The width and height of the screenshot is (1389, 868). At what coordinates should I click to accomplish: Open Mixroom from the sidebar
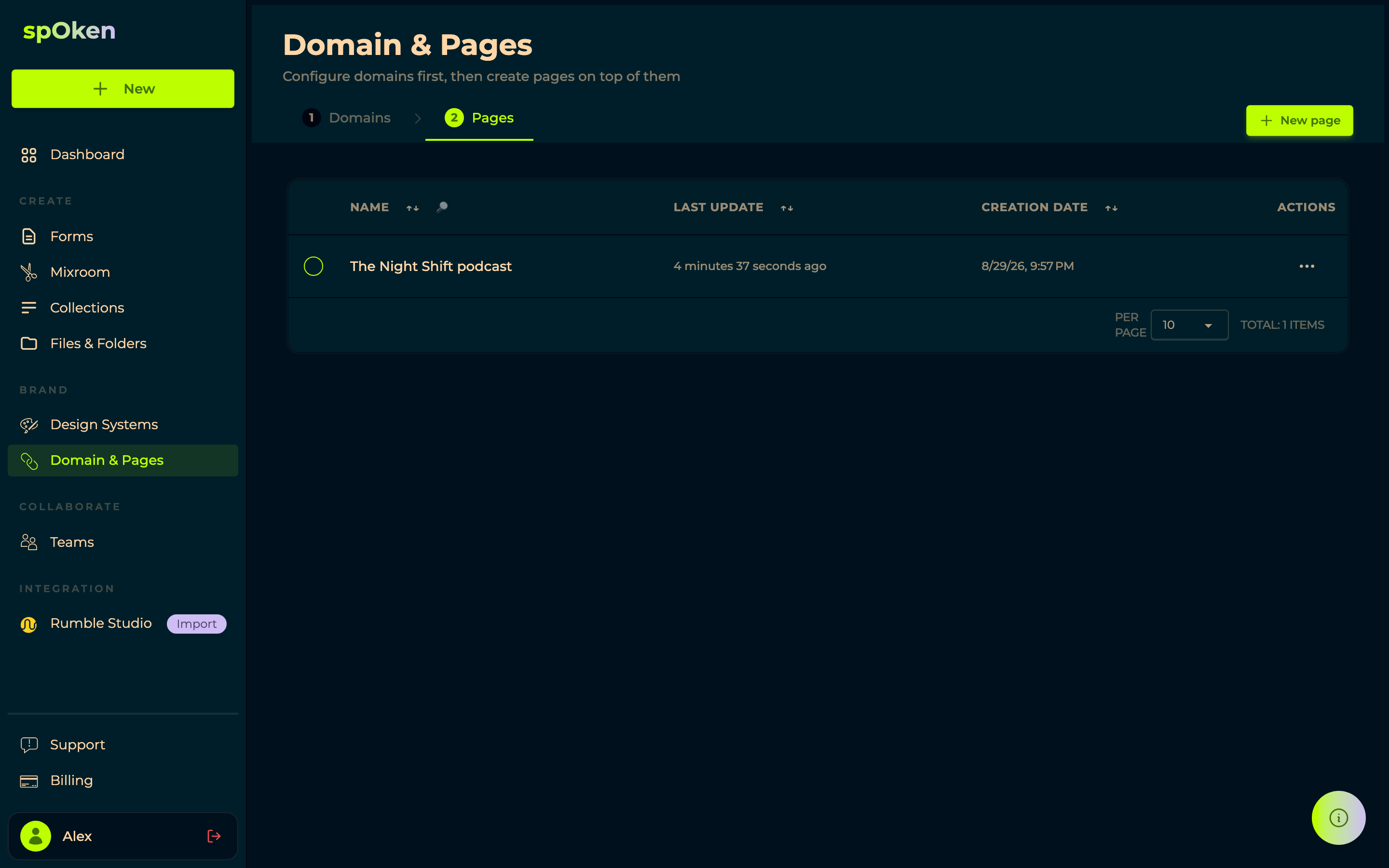[x=123, y=272]
